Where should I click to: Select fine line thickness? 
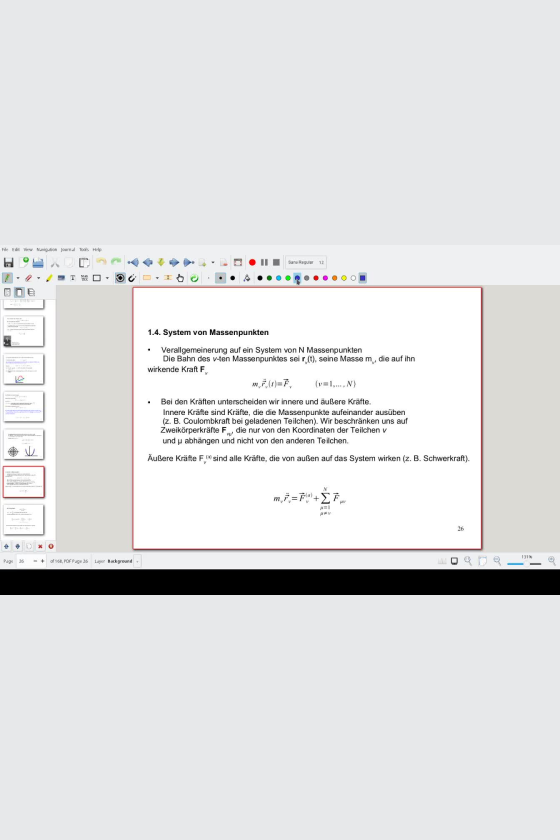[208, 278]
